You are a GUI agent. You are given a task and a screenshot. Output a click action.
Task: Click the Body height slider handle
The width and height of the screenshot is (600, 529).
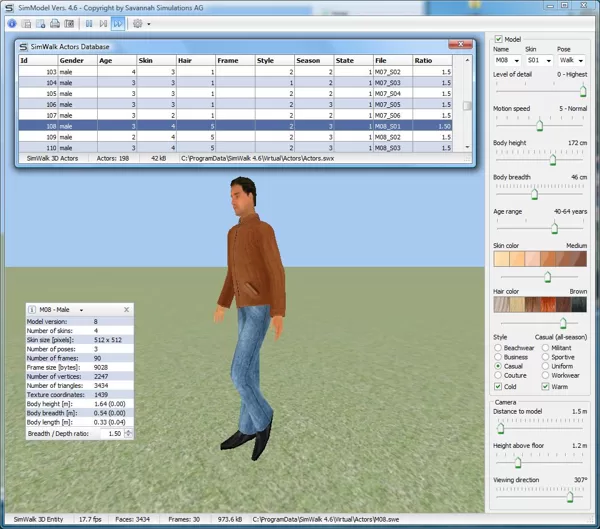(x=553, y=160)
